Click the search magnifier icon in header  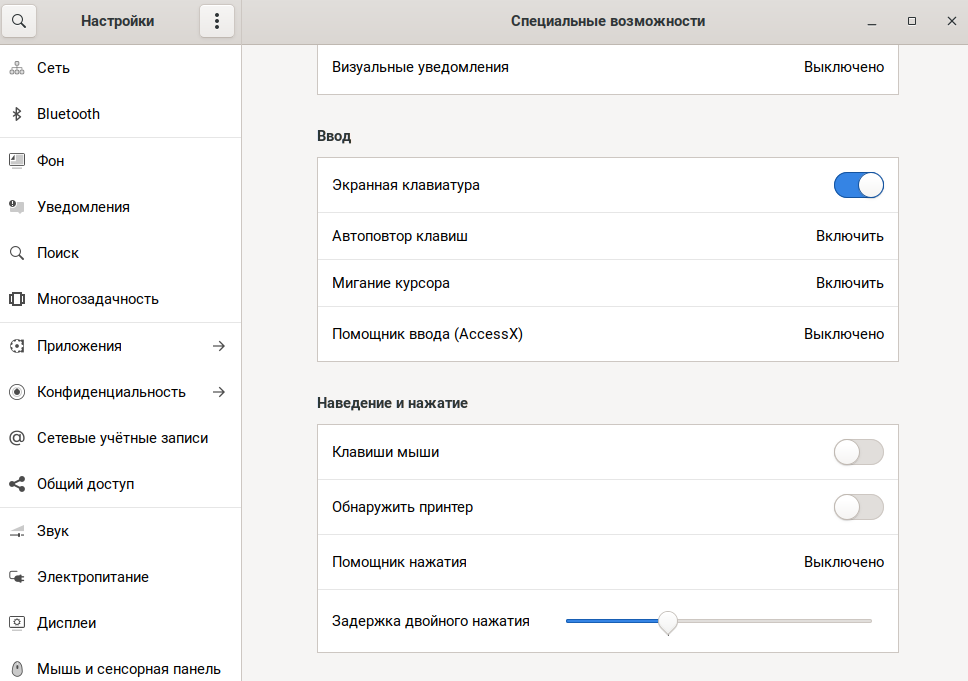pos(20,21)
